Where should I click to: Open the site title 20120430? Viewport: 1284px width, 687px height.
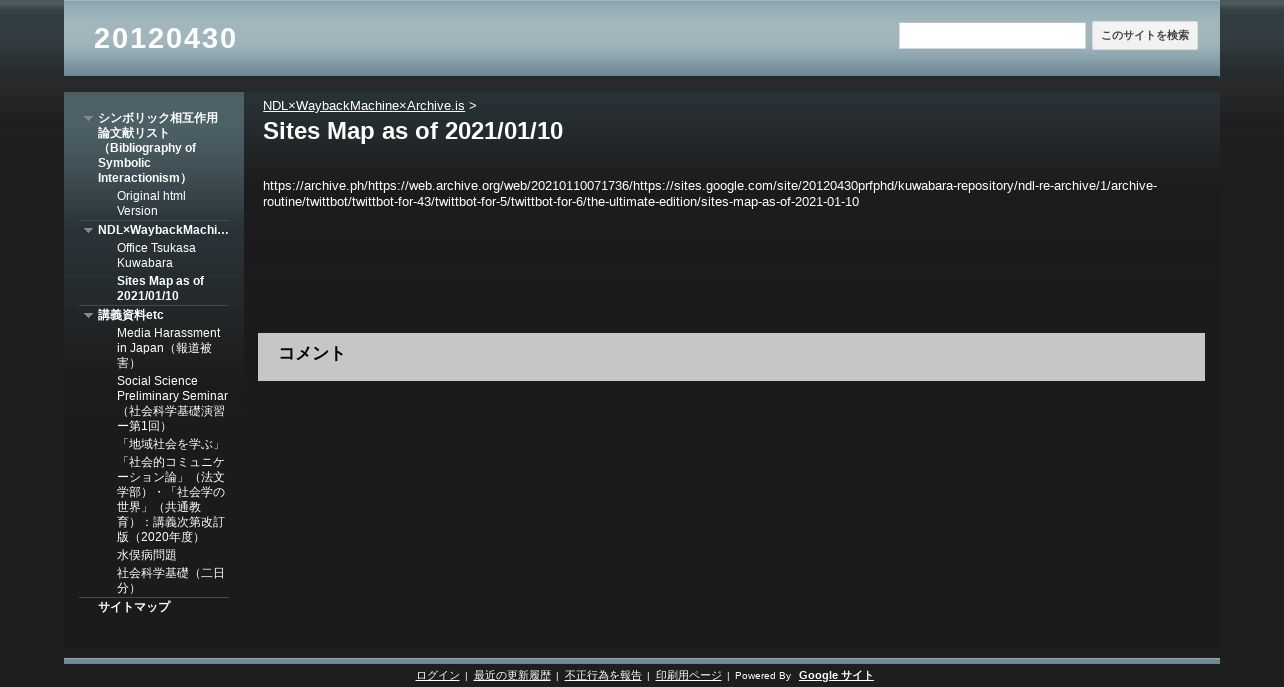click(x=165, y=38)
